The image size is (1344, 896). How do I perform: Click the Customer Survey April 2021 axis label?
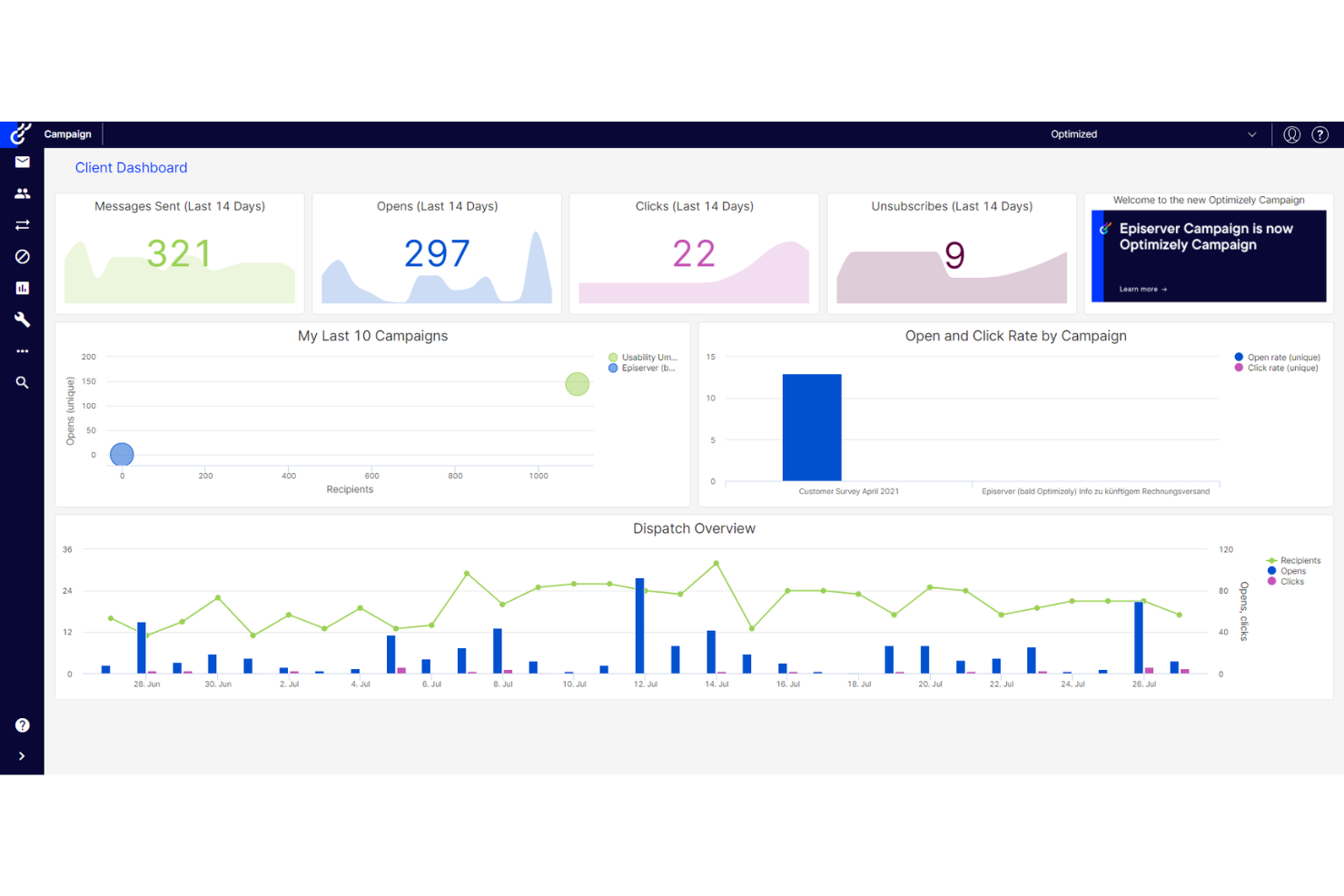tap(848, 492)
